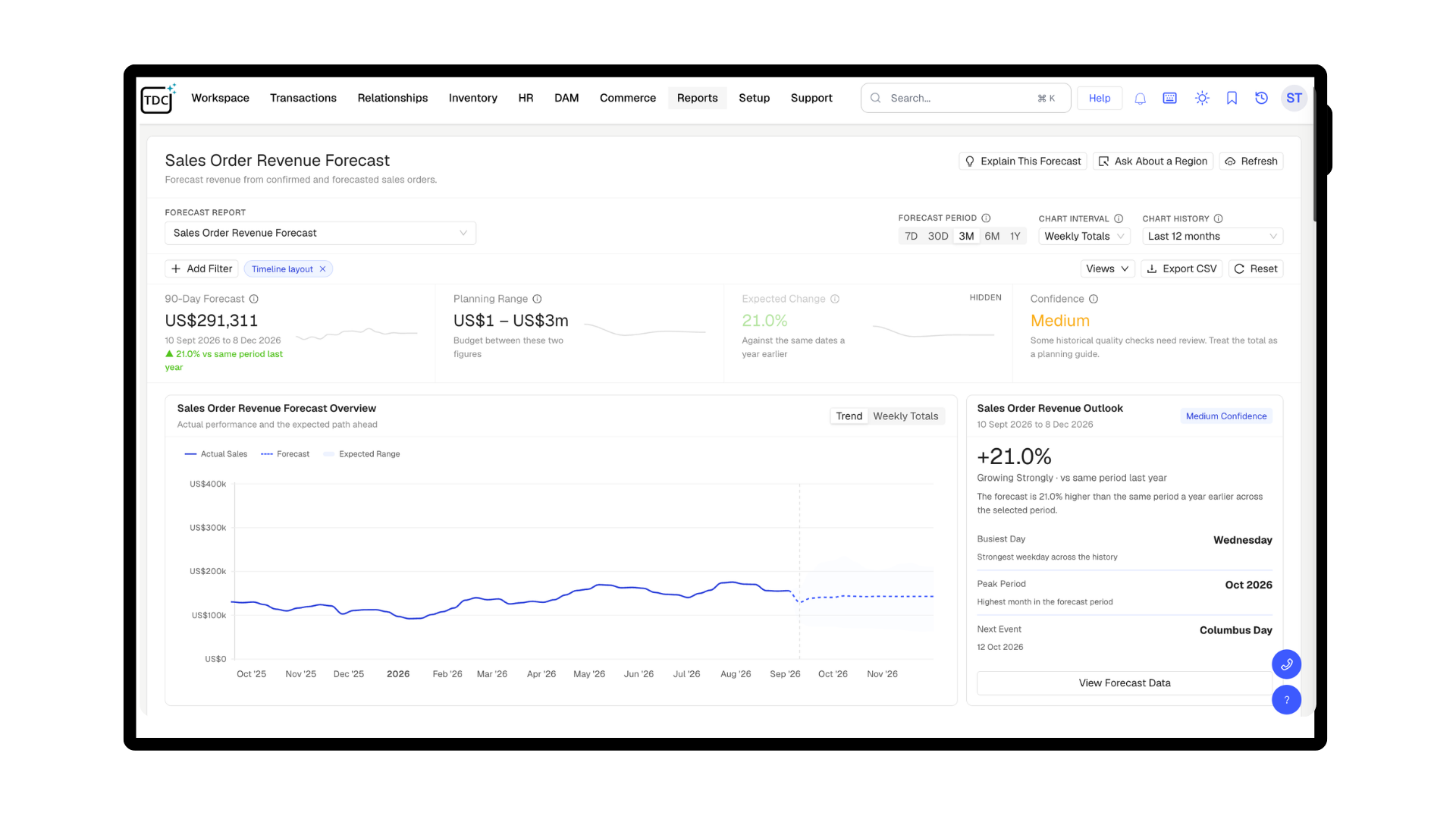
Task: Open the bookmarks icon
Action: (1232, 99)
